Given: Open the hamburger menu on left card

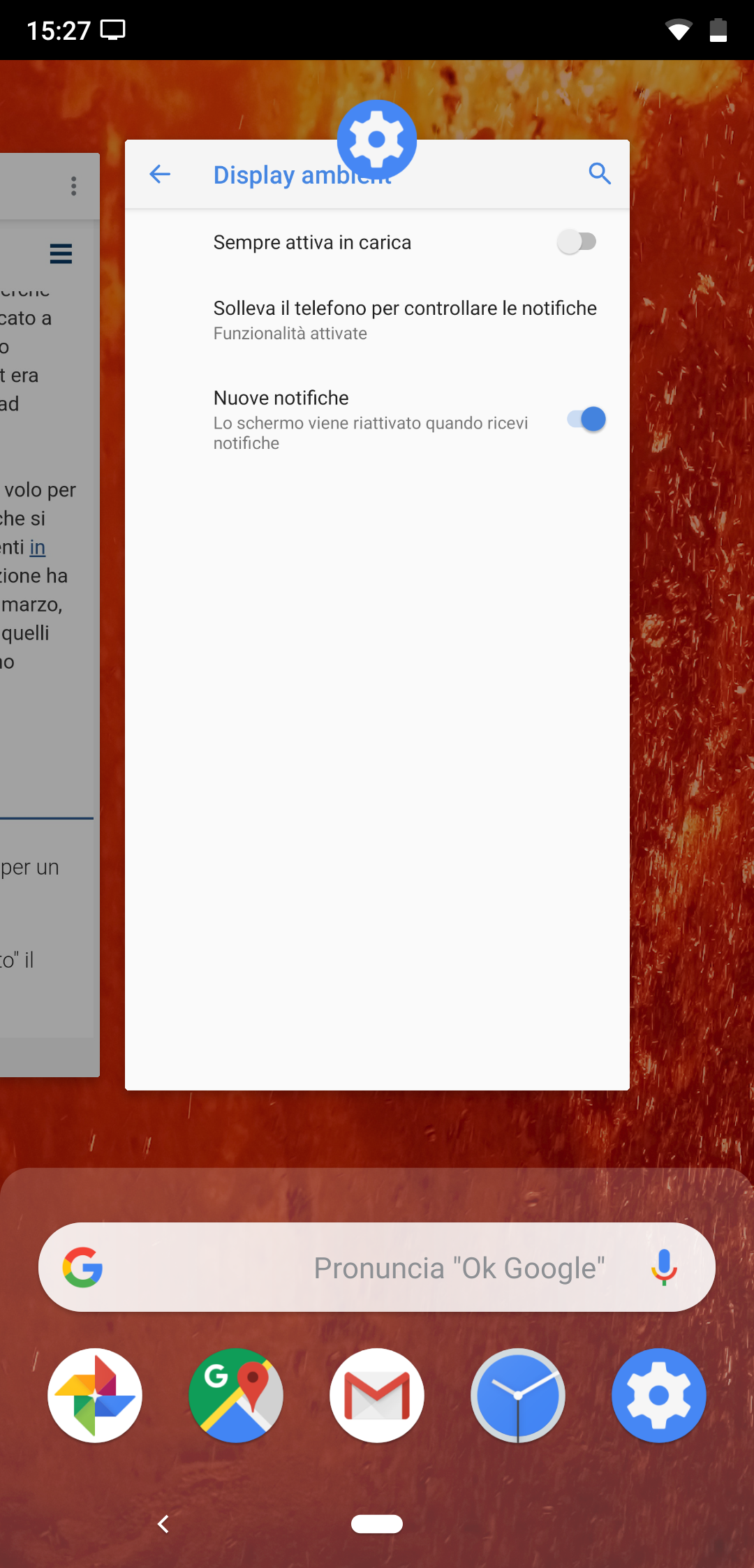Looking at the screenshot, I should coord(61,253).
